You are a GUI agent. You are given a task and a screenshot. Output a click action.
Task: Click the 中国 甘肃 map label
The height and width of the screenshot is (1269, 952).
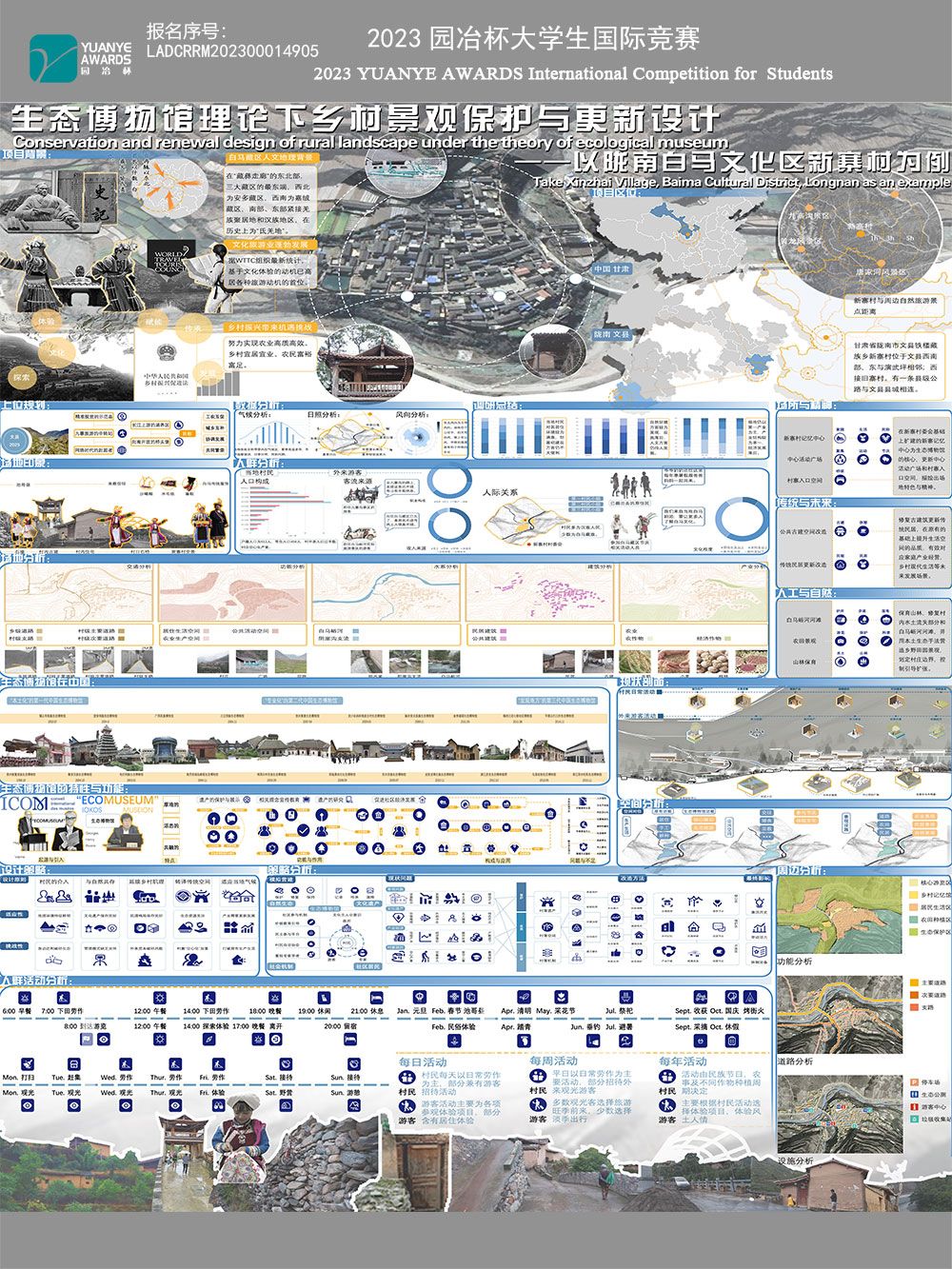612,269
